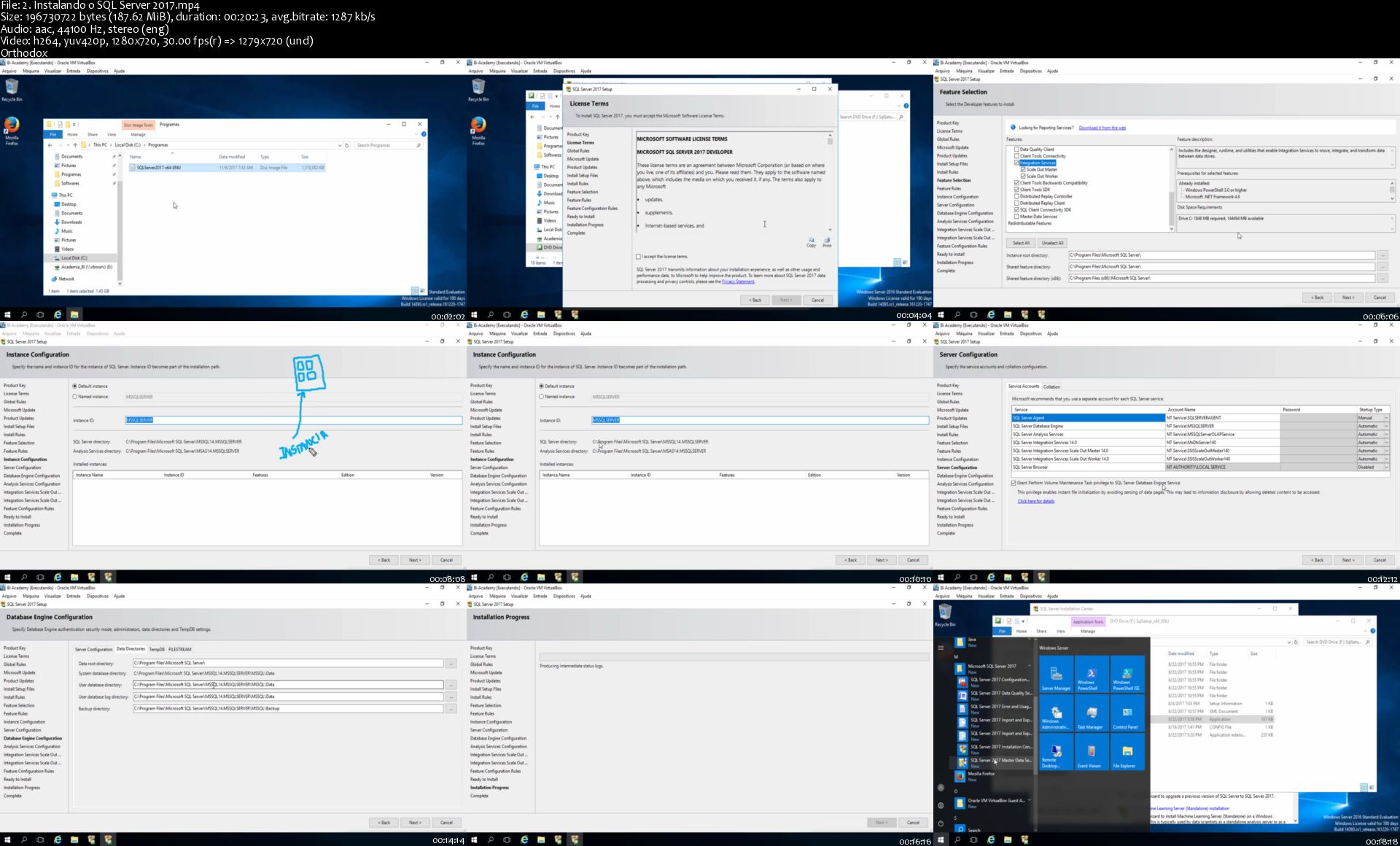Check Client Tools Connectivity feature

pyautogui.click(x=1016, y=156)
